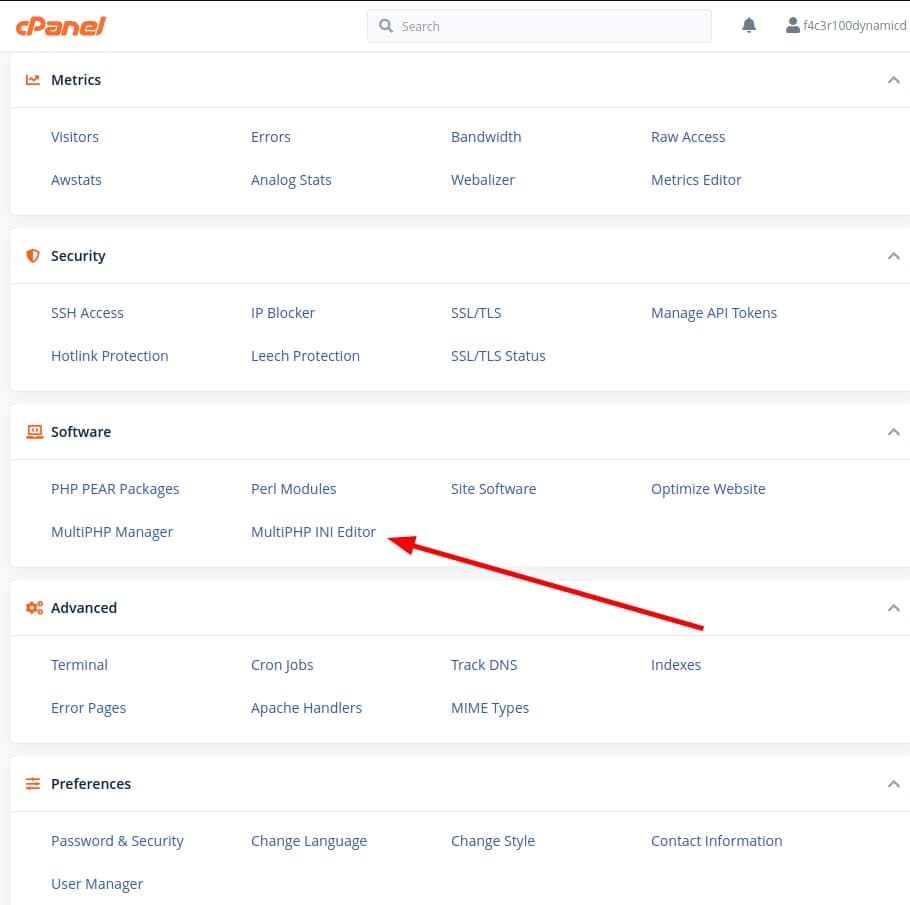Screen dimensions: 910x905
Task: Open Manage API Tokens
Action: tap(713, 313)
